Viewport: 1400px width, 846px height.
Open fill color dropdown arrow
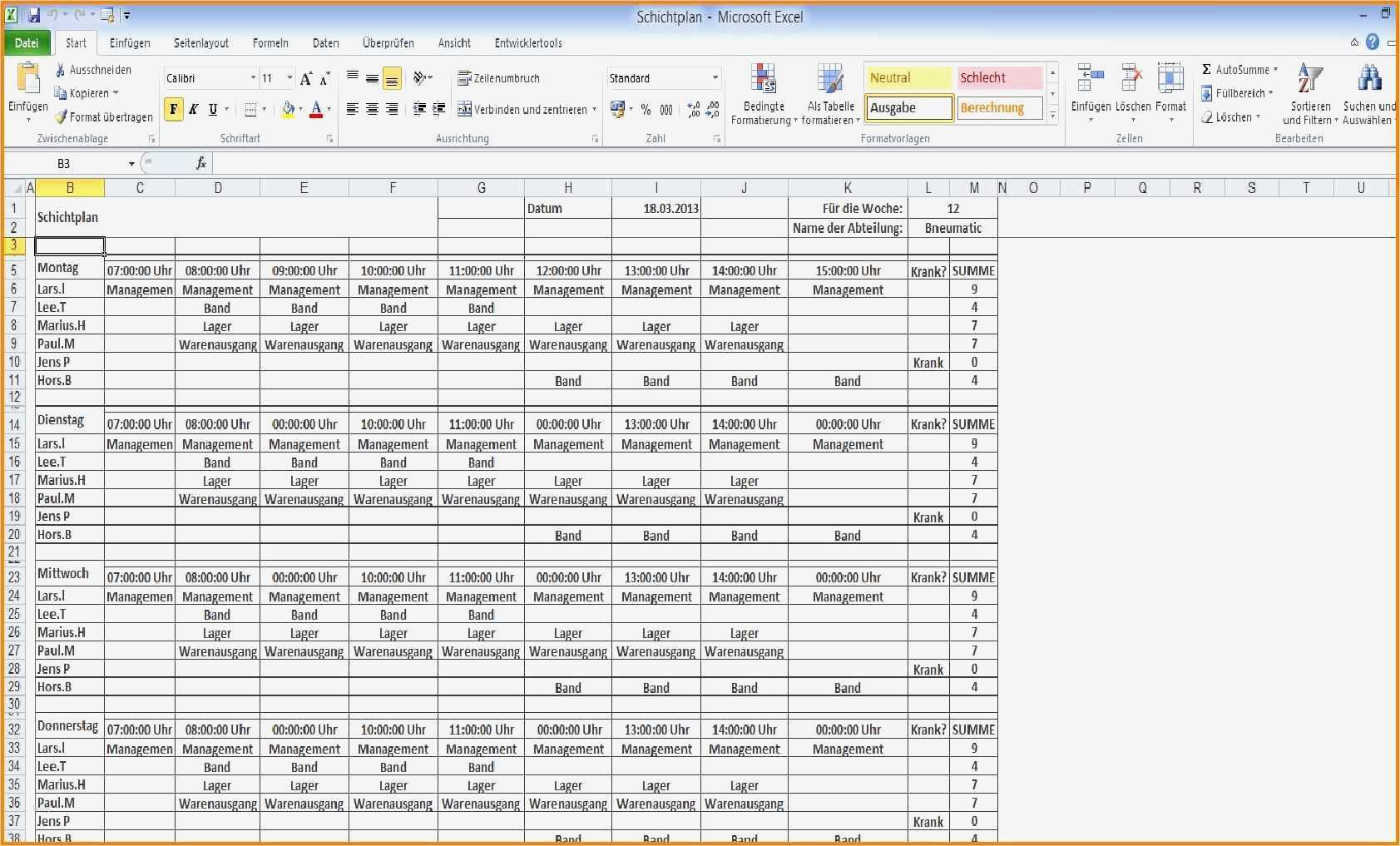300,109
